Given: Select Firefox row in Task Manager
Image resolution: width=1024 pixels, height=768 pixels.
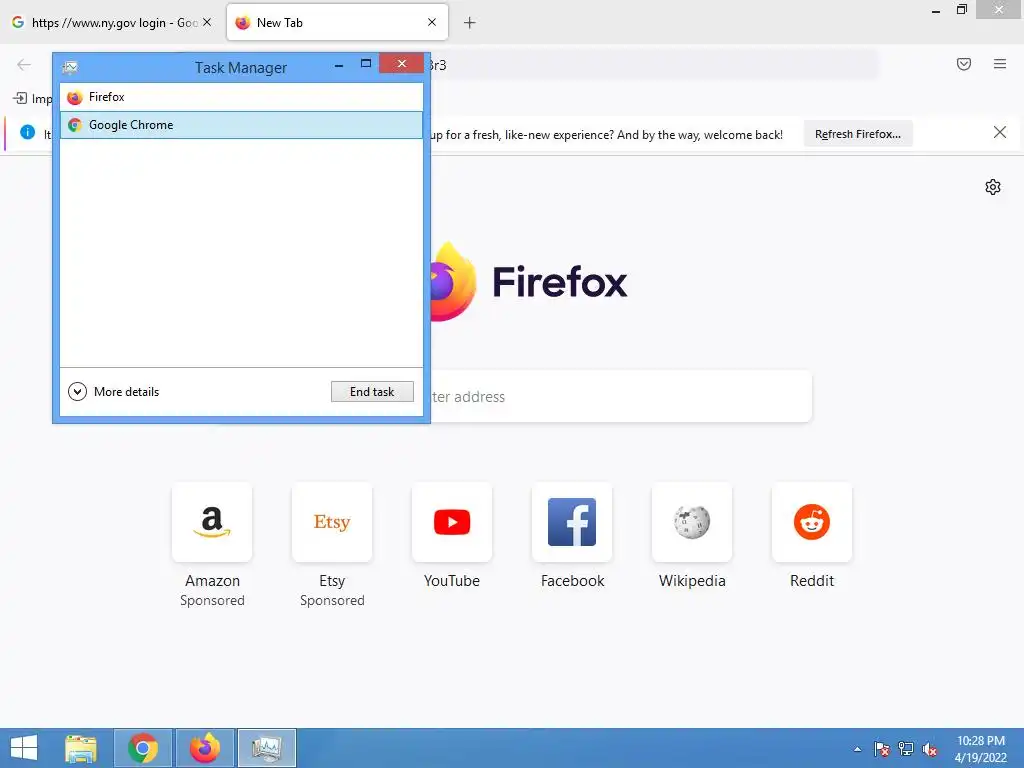Looking at the screenshot, I should click(x=241, y=97).
